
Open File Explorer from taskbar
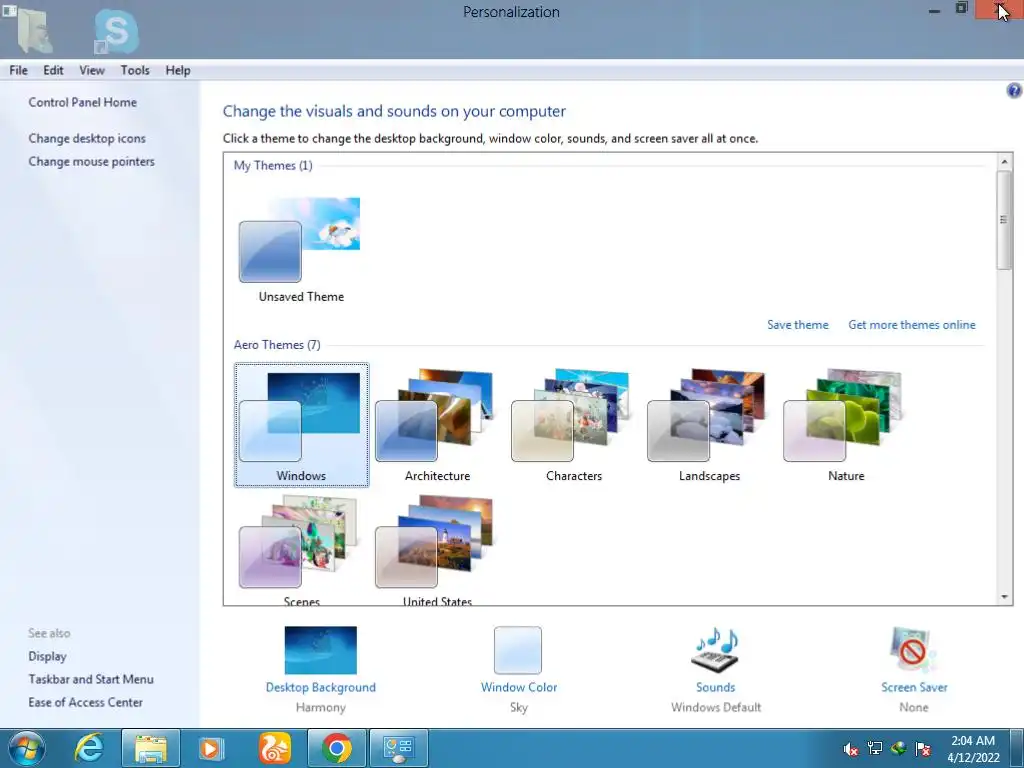151,748
